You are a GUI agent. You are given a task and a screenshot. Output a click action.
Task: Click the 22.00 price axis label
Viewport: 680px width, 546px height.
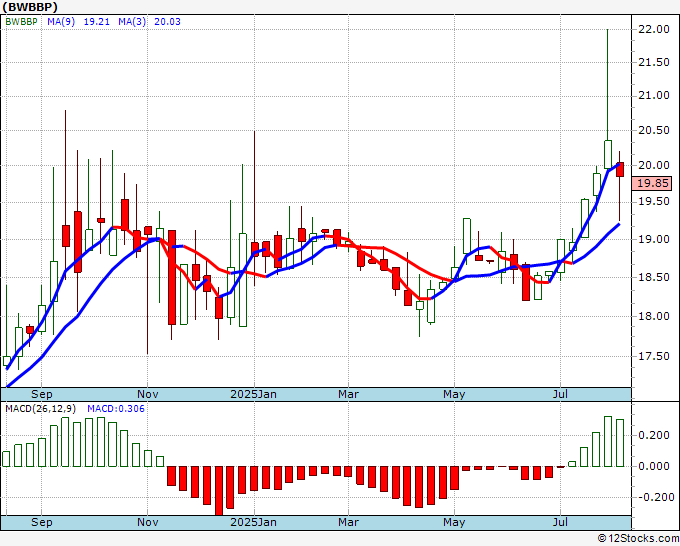654,29
